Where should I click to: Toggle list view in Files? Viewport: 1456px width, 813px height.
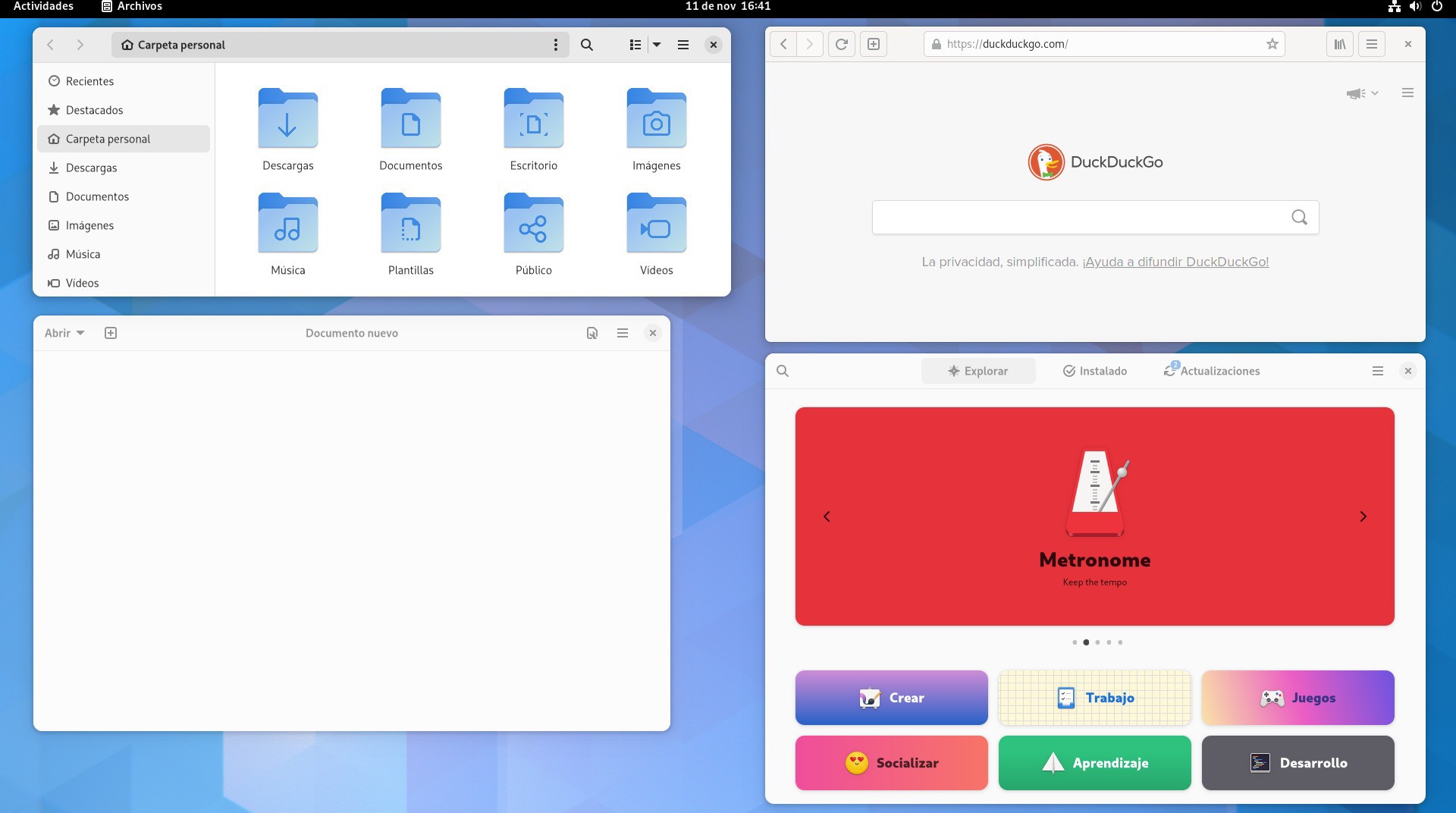tap(635, 45)
